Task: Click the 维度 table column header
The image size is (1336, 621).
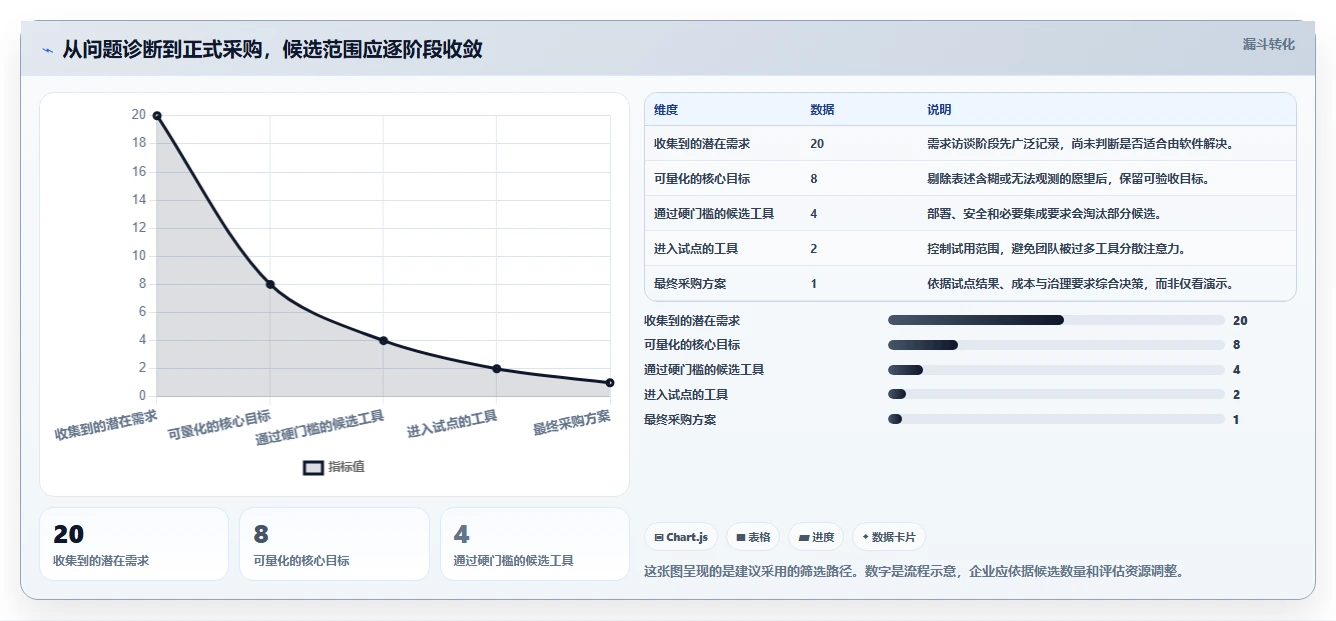Action: click(666, 110)
